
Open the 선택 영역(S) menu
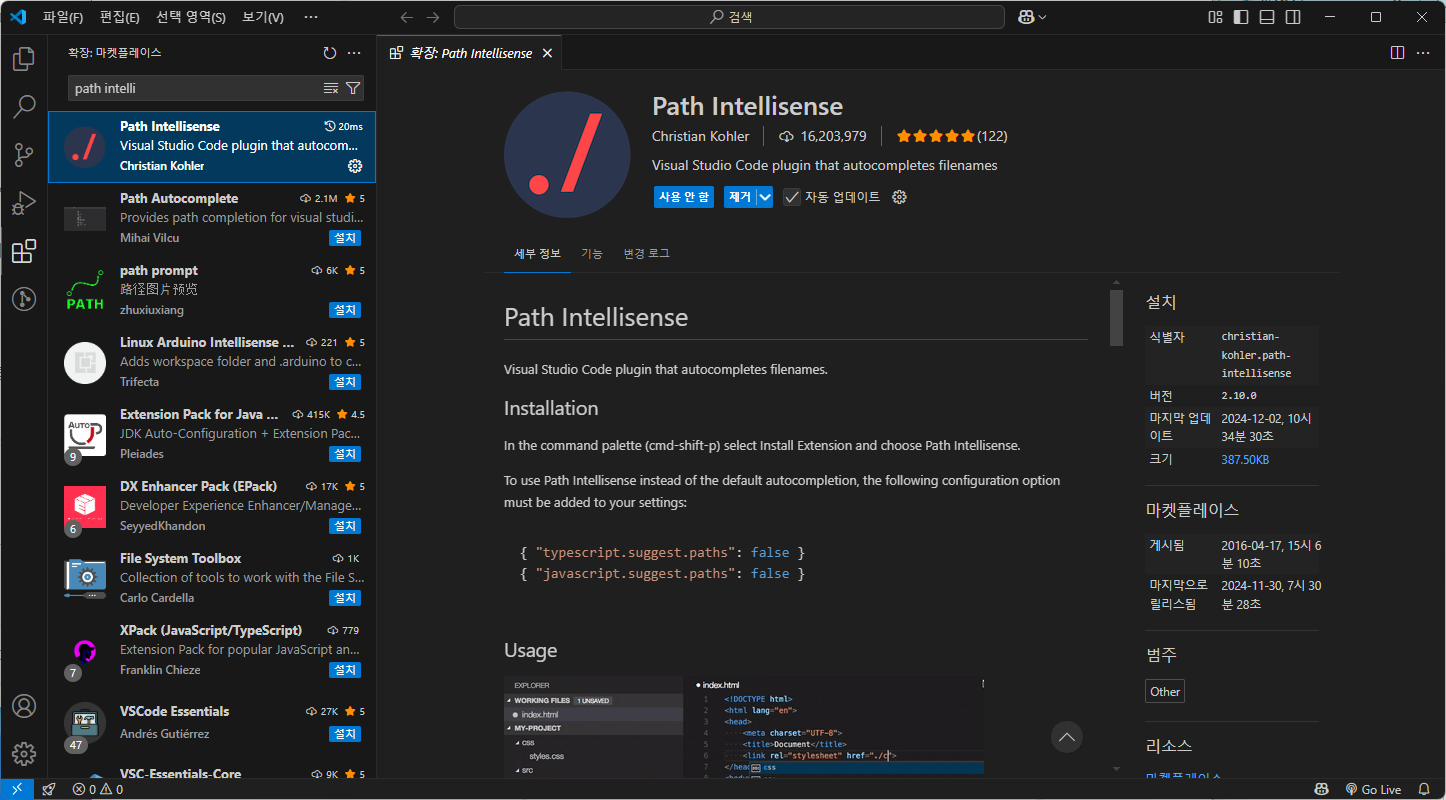tap(191, 17)
